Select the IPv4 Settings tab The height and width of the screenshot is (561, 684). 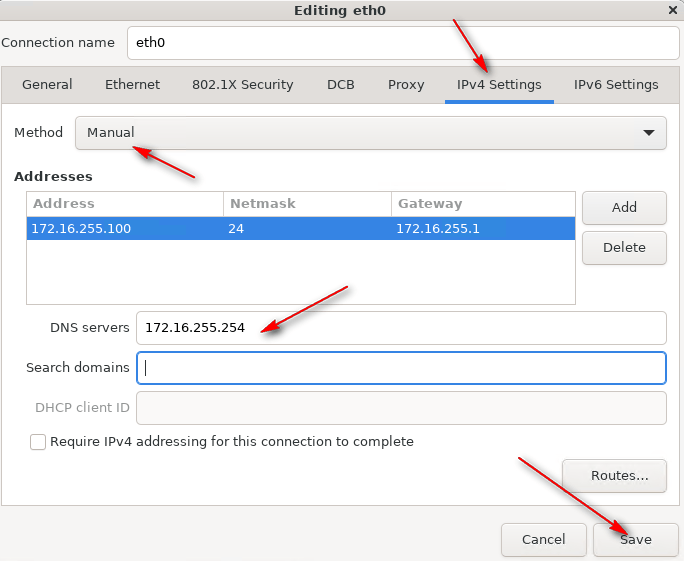click(x=499, y=85)
